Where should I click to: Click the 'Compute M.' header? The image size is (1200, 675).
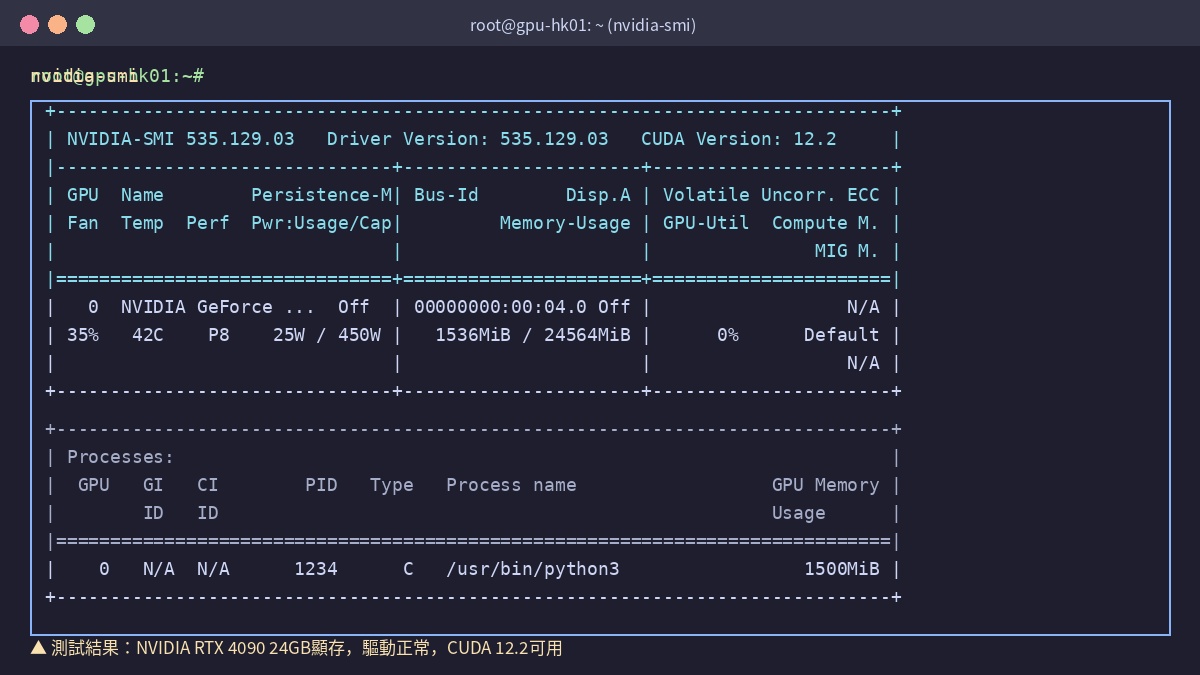coord(826,223)
